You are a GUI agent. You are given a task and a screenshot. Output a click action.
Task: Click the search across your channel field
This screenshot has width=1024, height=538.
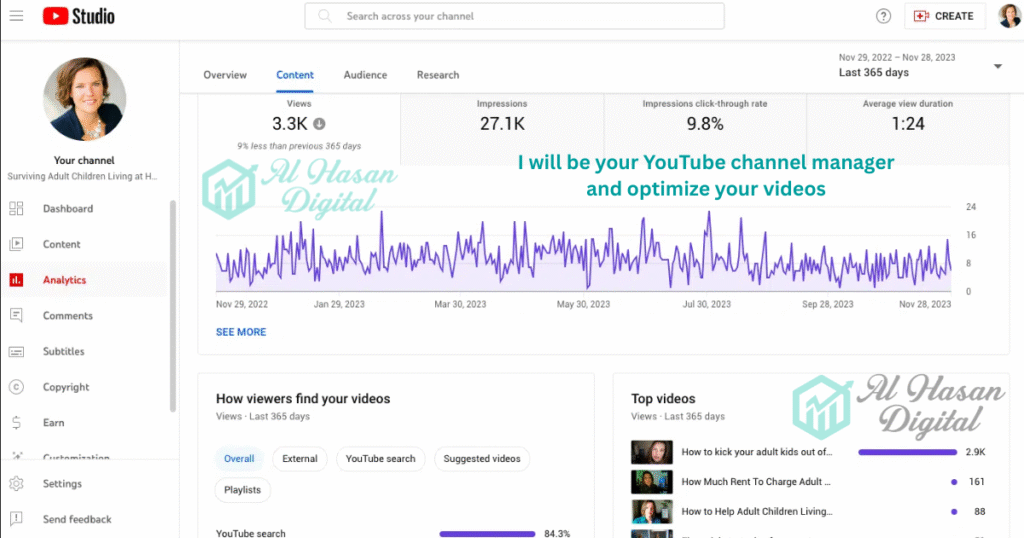coord(514,16)
